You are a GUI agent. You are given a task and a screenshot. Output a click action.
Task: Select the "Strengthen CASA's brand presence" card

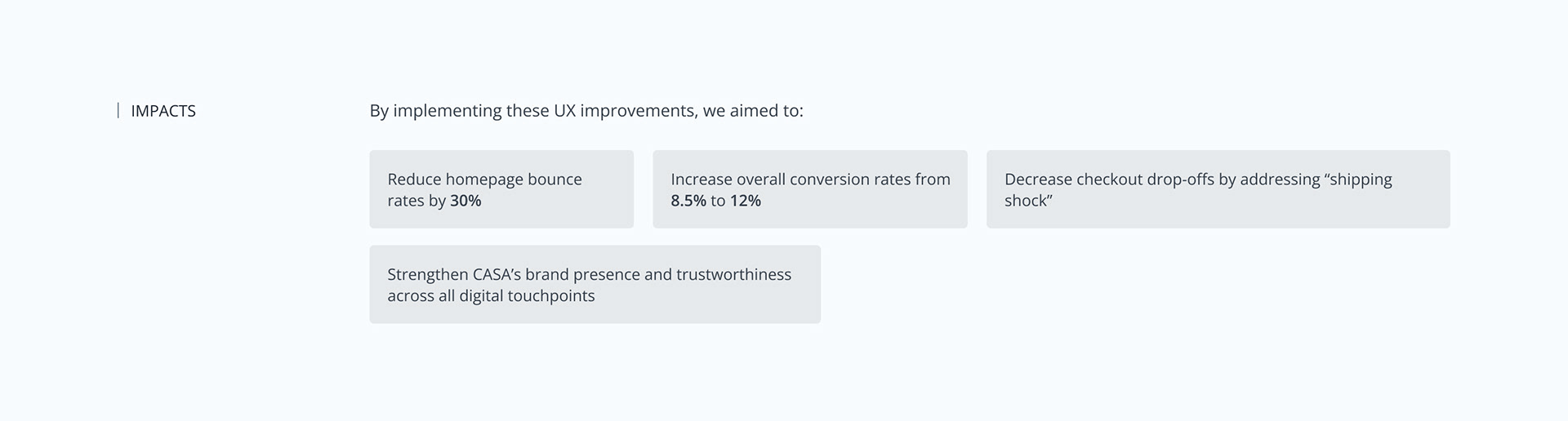(595, 284)
